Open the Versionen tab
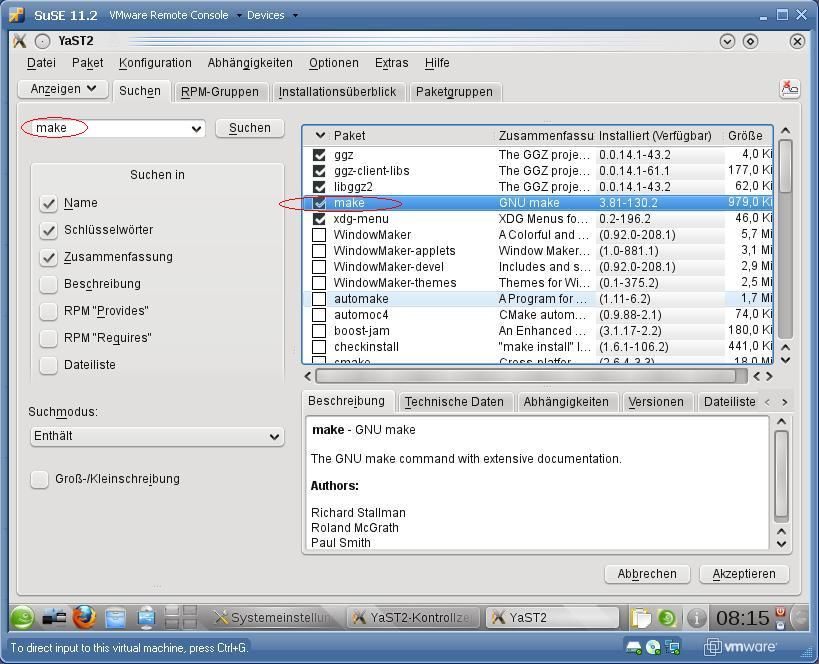This screenshot has height=664, width=819. 656,402
